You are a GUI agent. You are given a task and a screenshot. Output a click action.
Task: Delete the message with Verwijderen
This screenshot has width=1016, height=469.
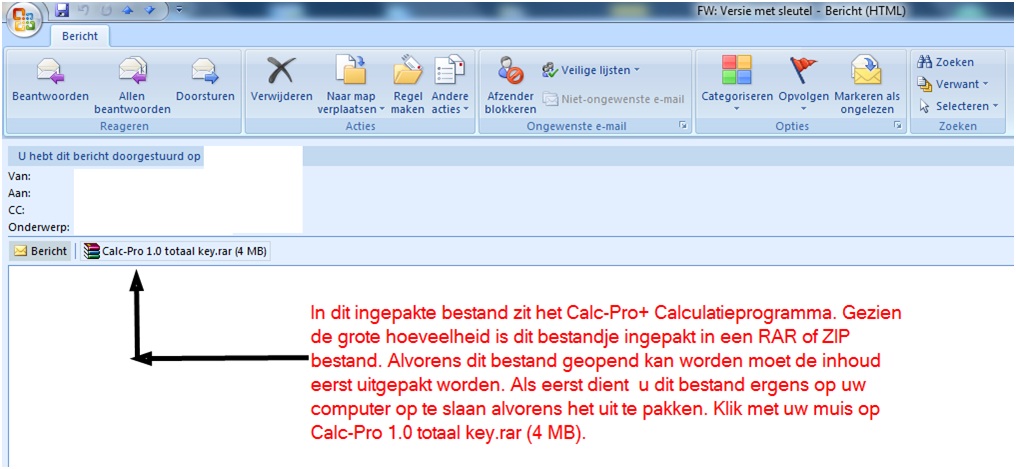(x=282, y=72)
